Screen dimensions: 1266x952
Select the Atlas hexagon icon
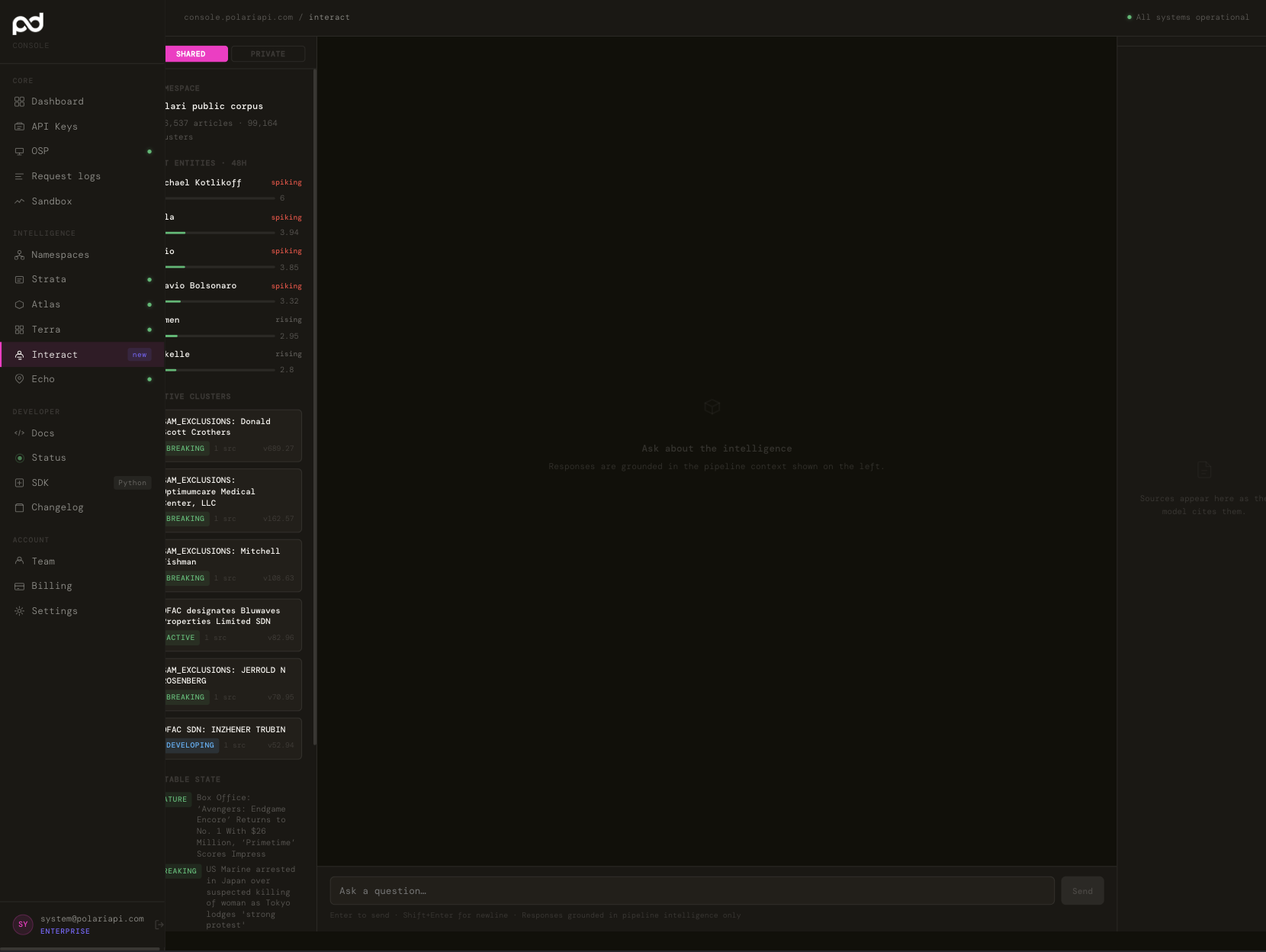coord(19,304)
